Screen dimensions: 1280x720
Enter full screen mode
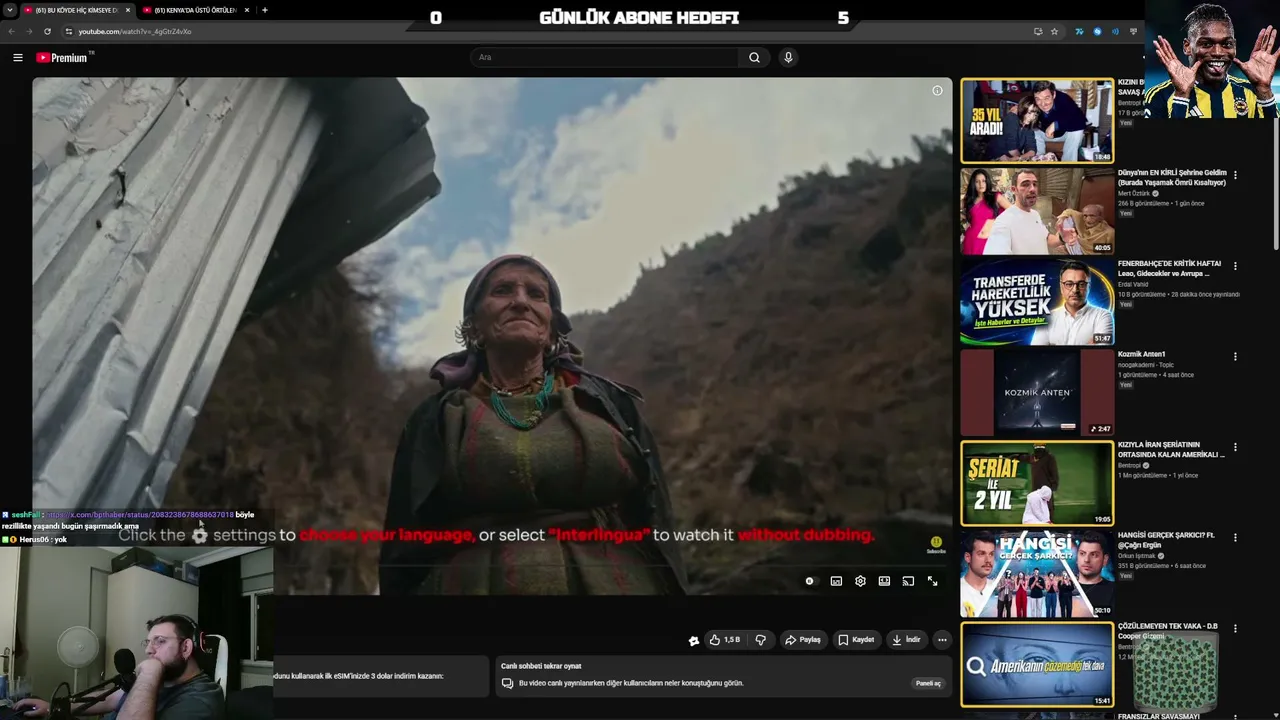coord(932,581)
